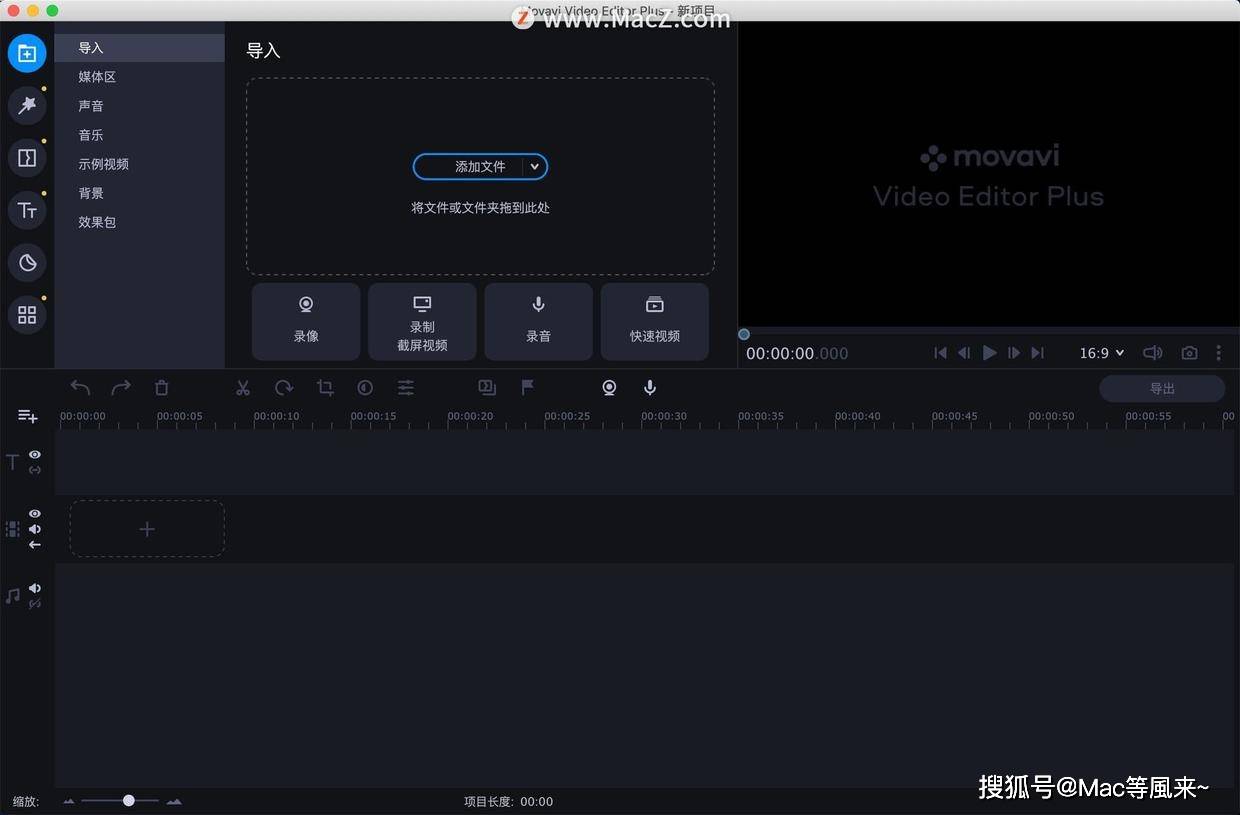The height and width of the screenshot is (815, 1240).
Task: Mute the audio music track
Action: [35, 588]
